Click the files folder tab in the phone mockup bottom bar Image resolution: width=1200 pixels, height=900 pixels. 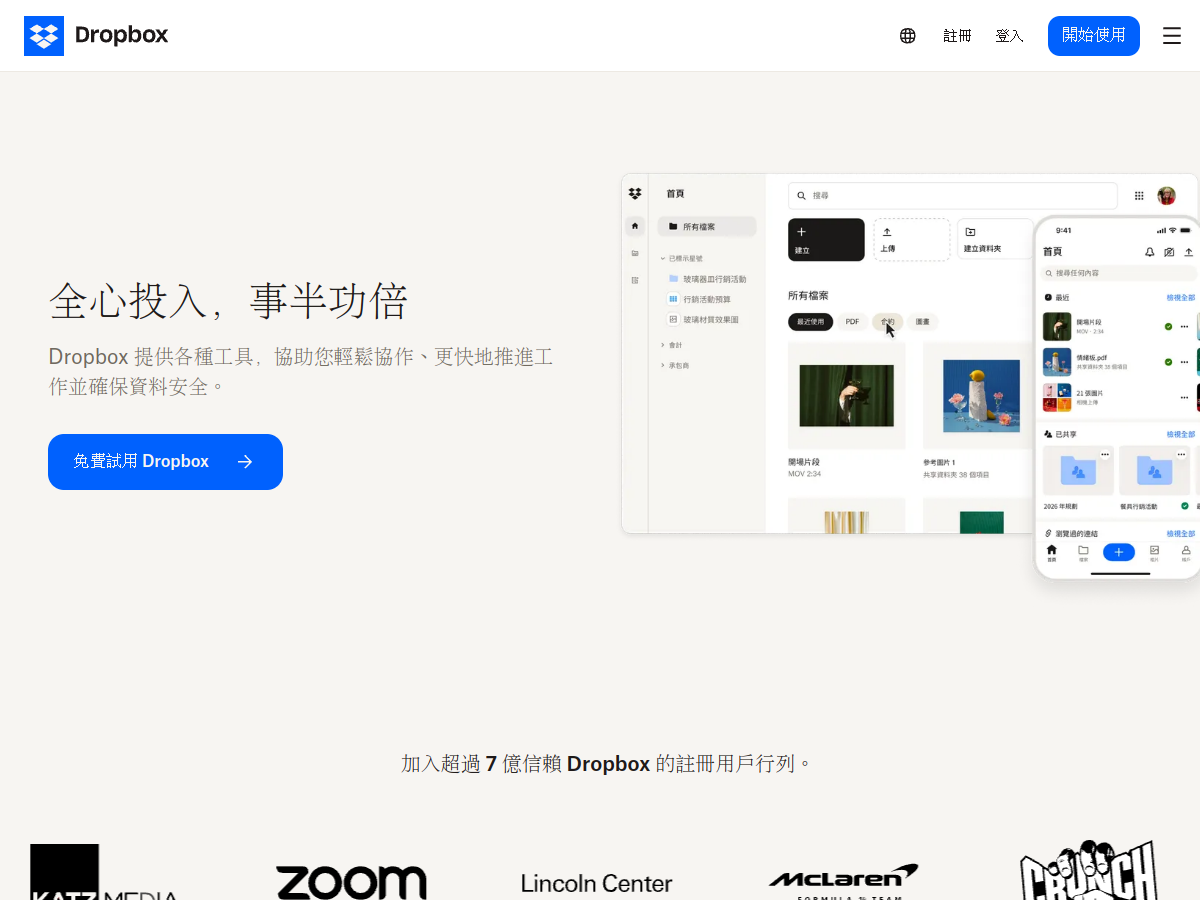[1083, 553]
